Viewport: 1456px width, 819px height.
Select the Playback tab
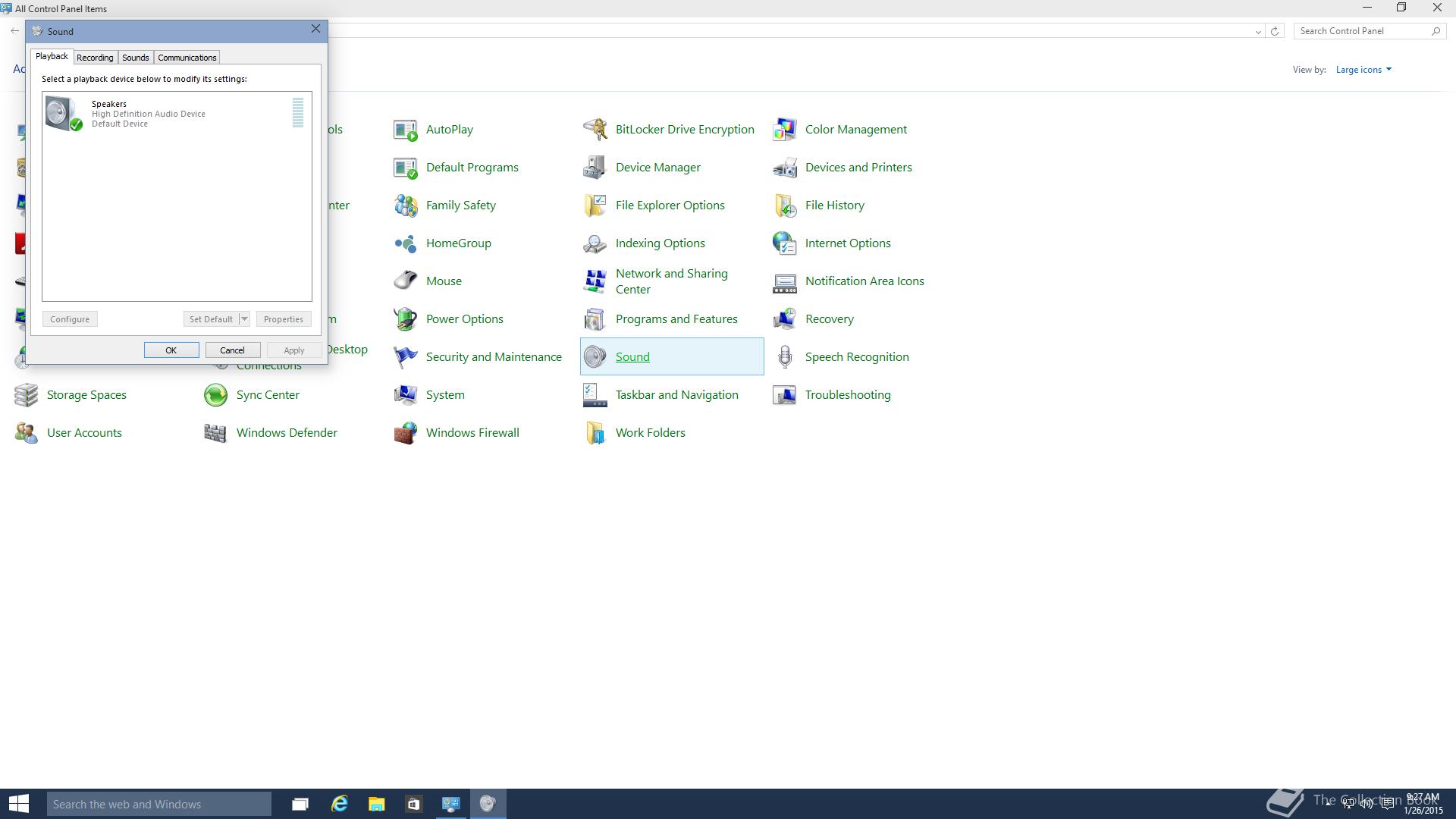pos(52,57)
